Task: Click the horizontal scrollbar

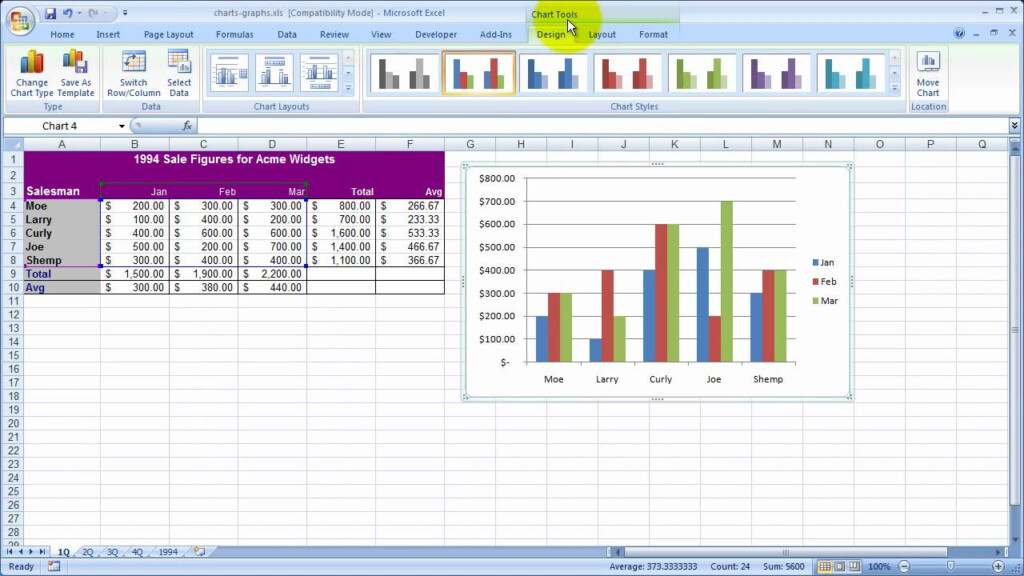Action: (x=785, y=552)
